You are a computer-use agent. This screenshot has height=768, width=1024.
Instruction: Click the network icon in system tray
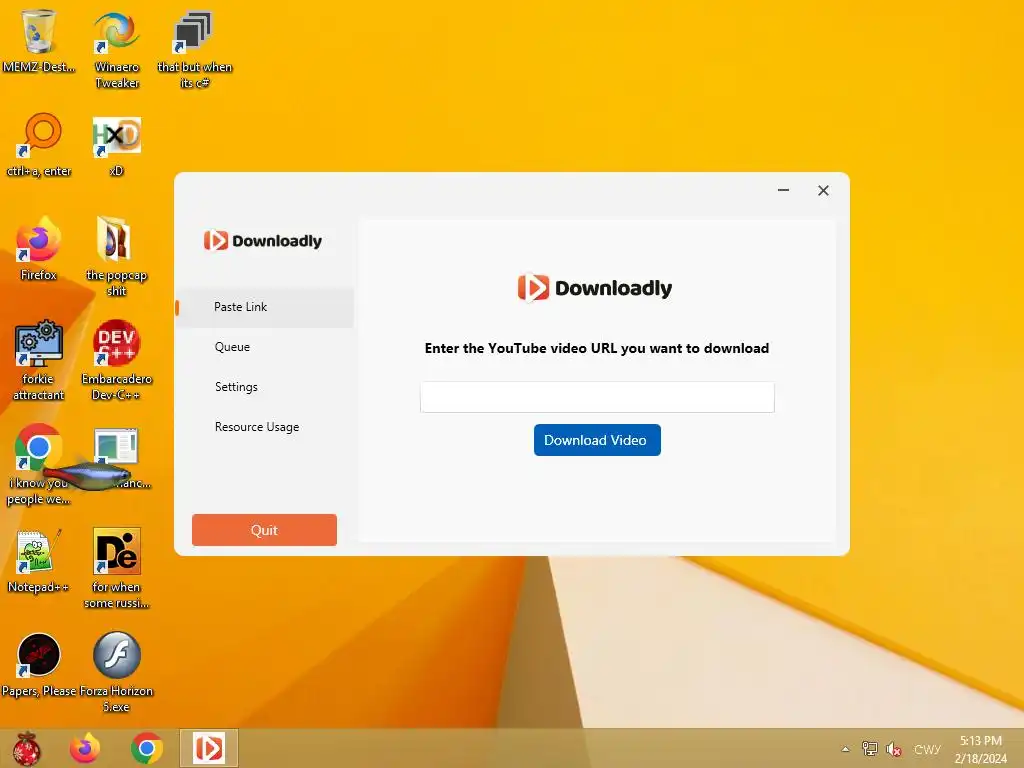click(x=870, y=749)
